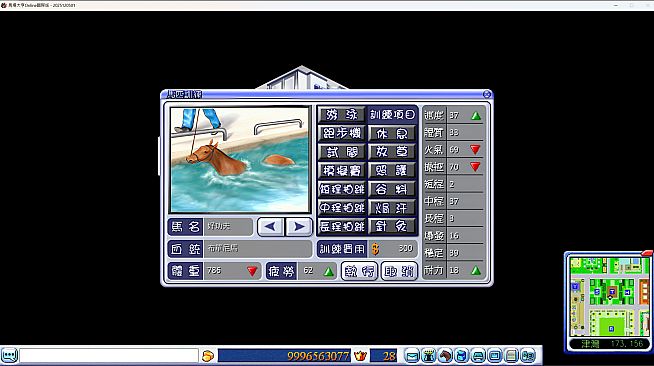The height and width of the screenshot is (366, 654).
Task: Close the horse training dialog
Action: coord(487,94)
